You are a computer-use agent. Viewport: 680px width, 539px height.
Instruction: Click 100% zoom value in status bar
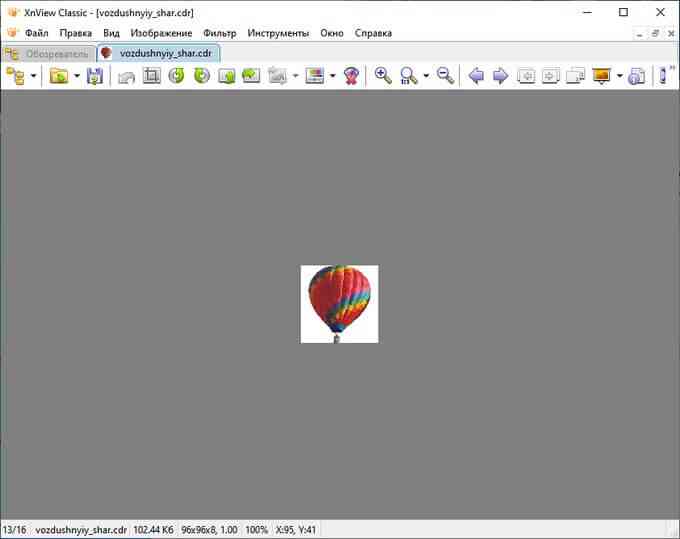pos(257,530)
